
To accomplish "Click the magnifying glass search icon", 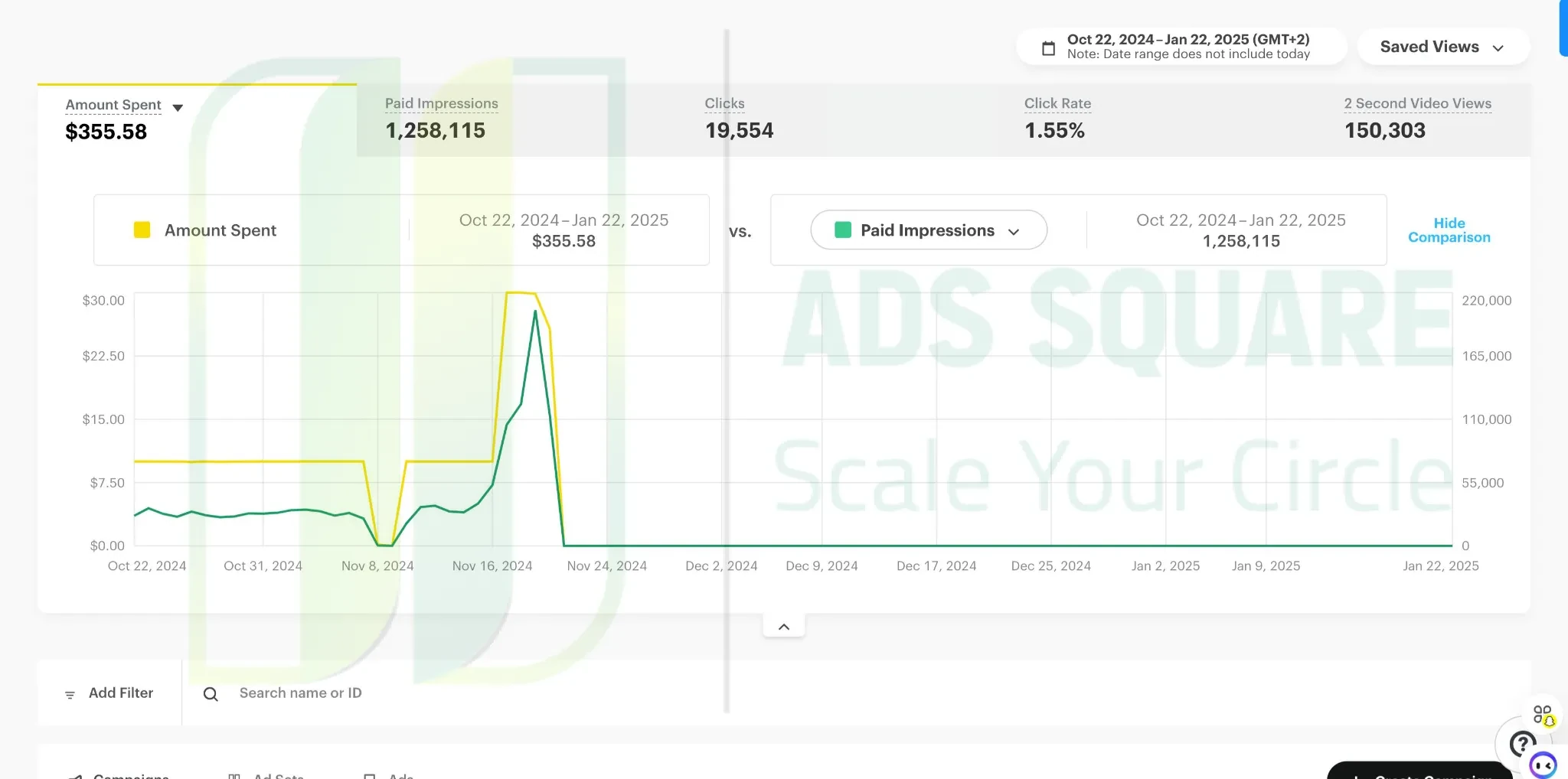I will (211, 694).
